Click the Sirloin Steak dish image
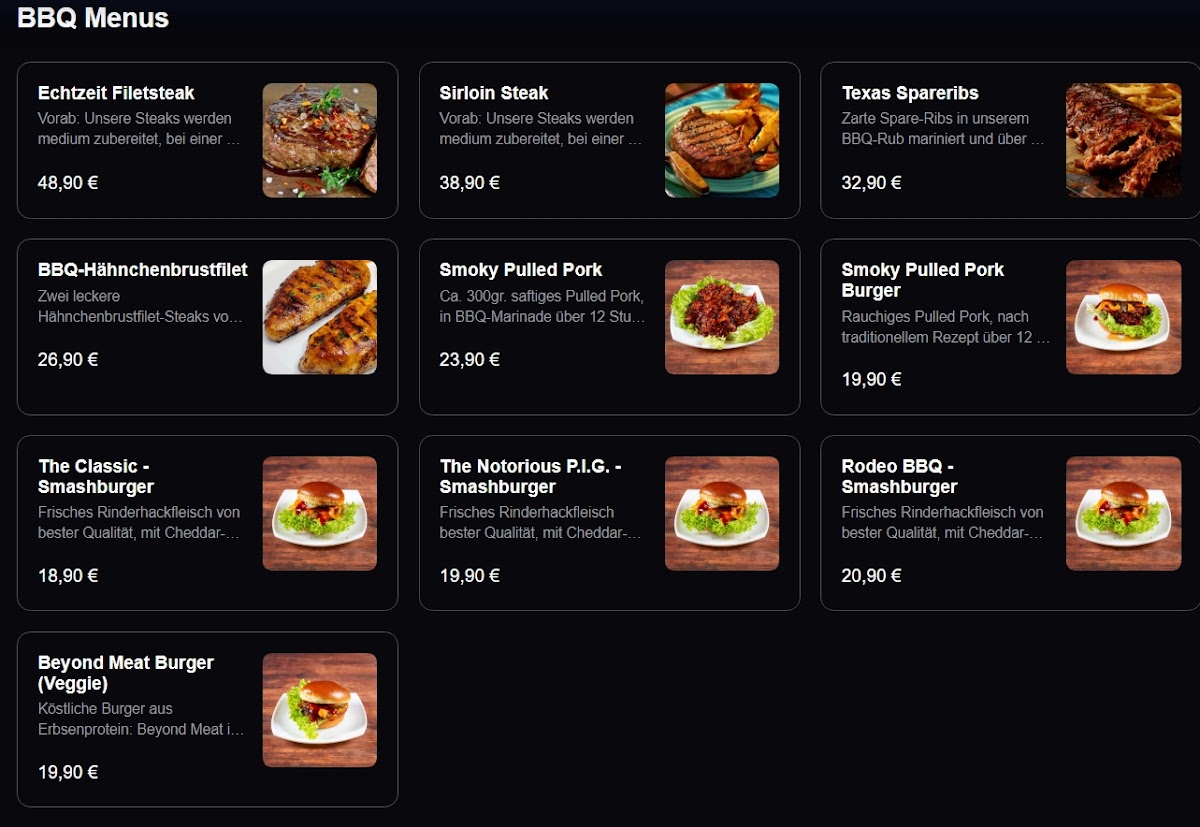The width and height of the screenshot is (1200, 827). (x=722, y=140)
